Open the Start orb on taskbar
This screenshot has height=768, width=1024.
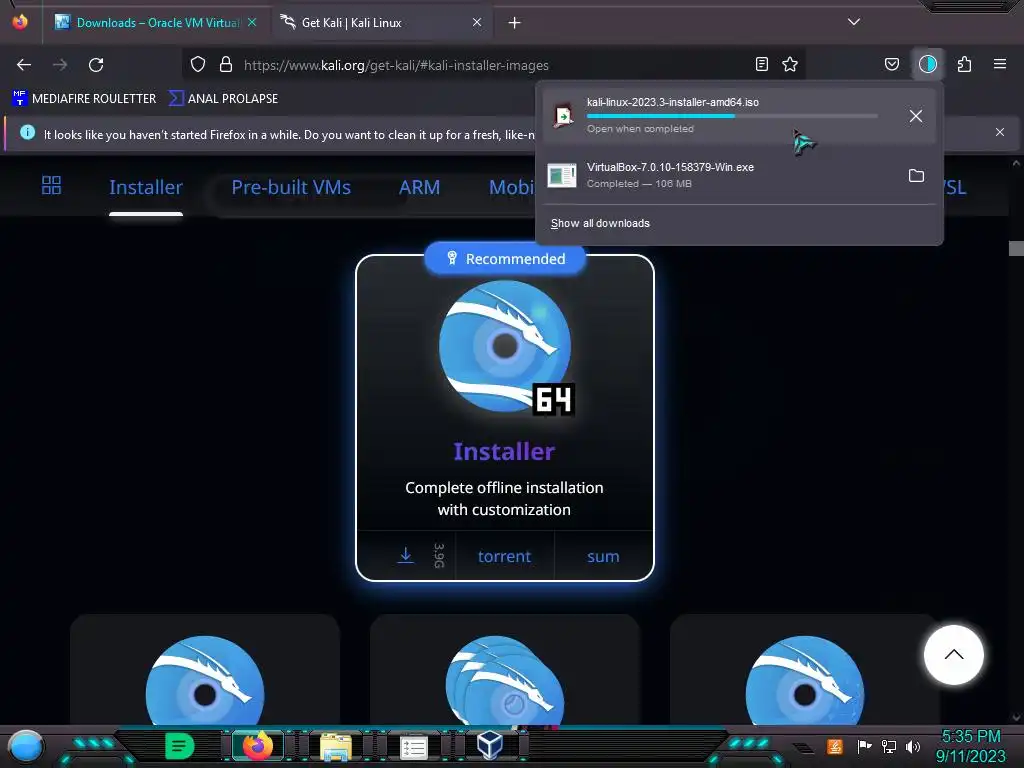(x=25, y=746)
